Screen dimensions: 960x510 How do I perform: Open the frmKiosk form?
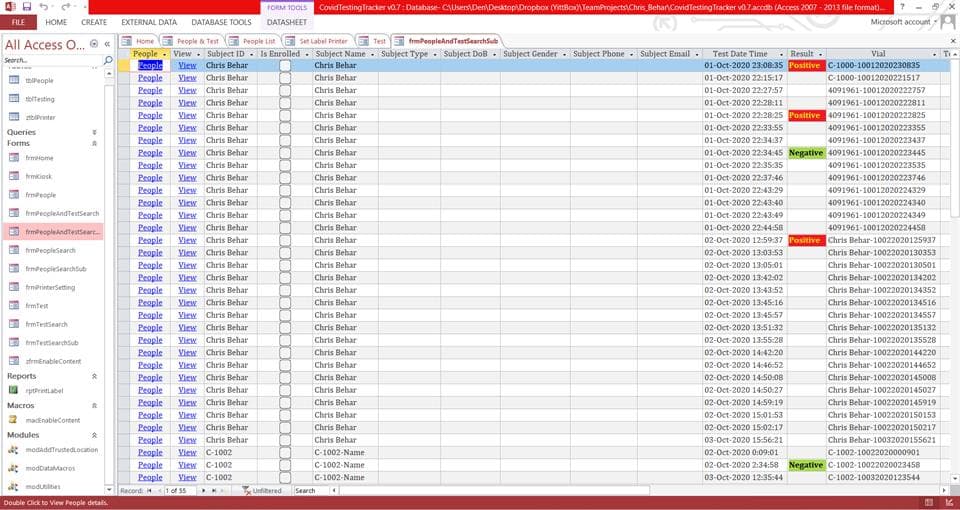click(x=39, y=176)
